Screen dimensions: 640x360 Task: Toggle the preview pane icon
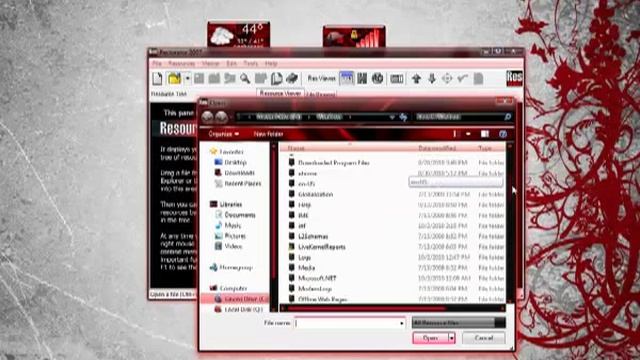click(485, 134)
